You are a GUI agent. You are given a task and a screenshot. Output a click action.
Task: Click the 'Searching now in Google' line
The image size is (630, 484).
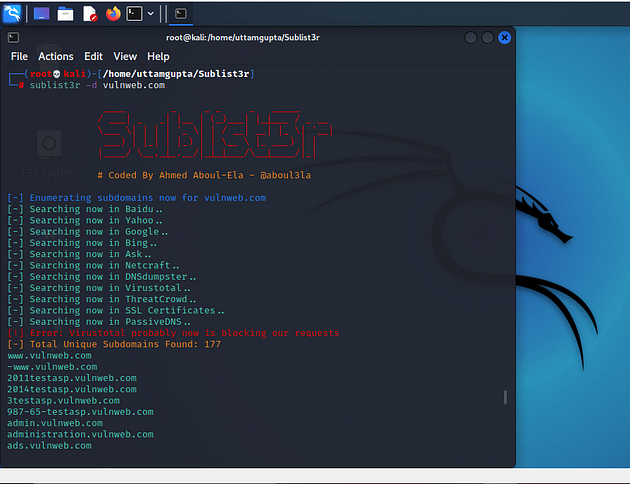pos(88,232)
